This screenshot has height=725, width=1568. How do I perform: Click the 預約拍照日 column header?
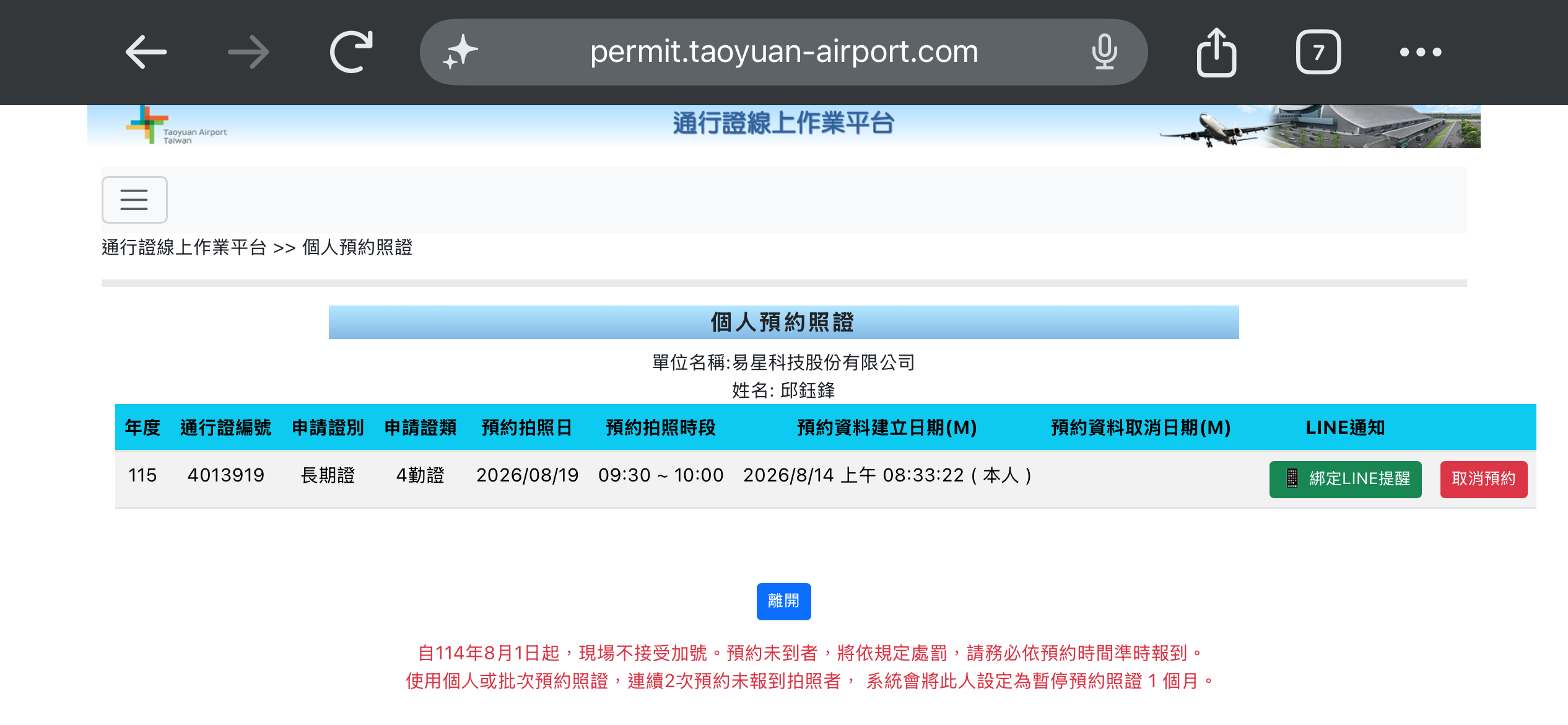(x=527, y=428)
